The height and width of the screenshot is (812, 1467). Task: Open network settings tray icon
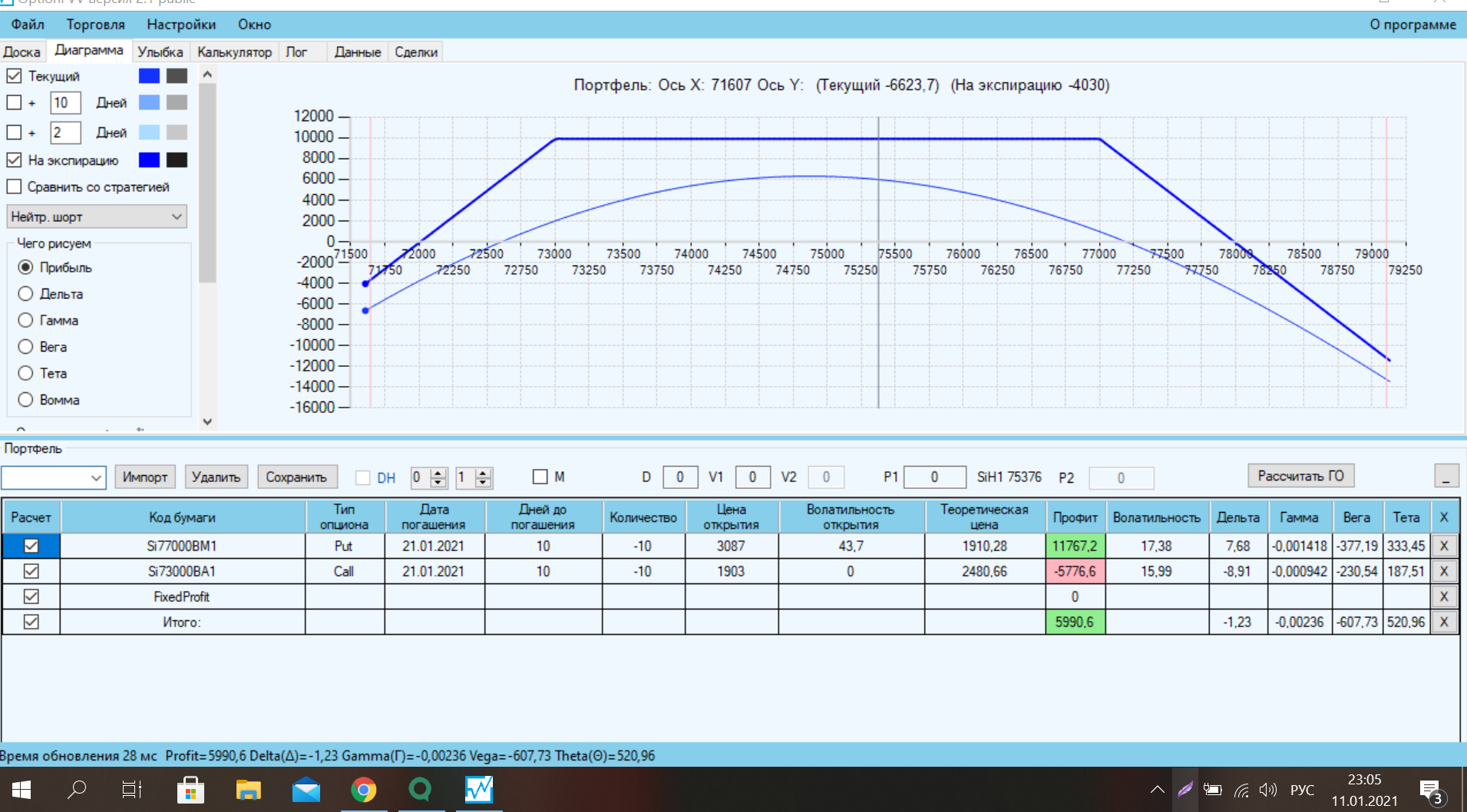[x=1241, y=790]
